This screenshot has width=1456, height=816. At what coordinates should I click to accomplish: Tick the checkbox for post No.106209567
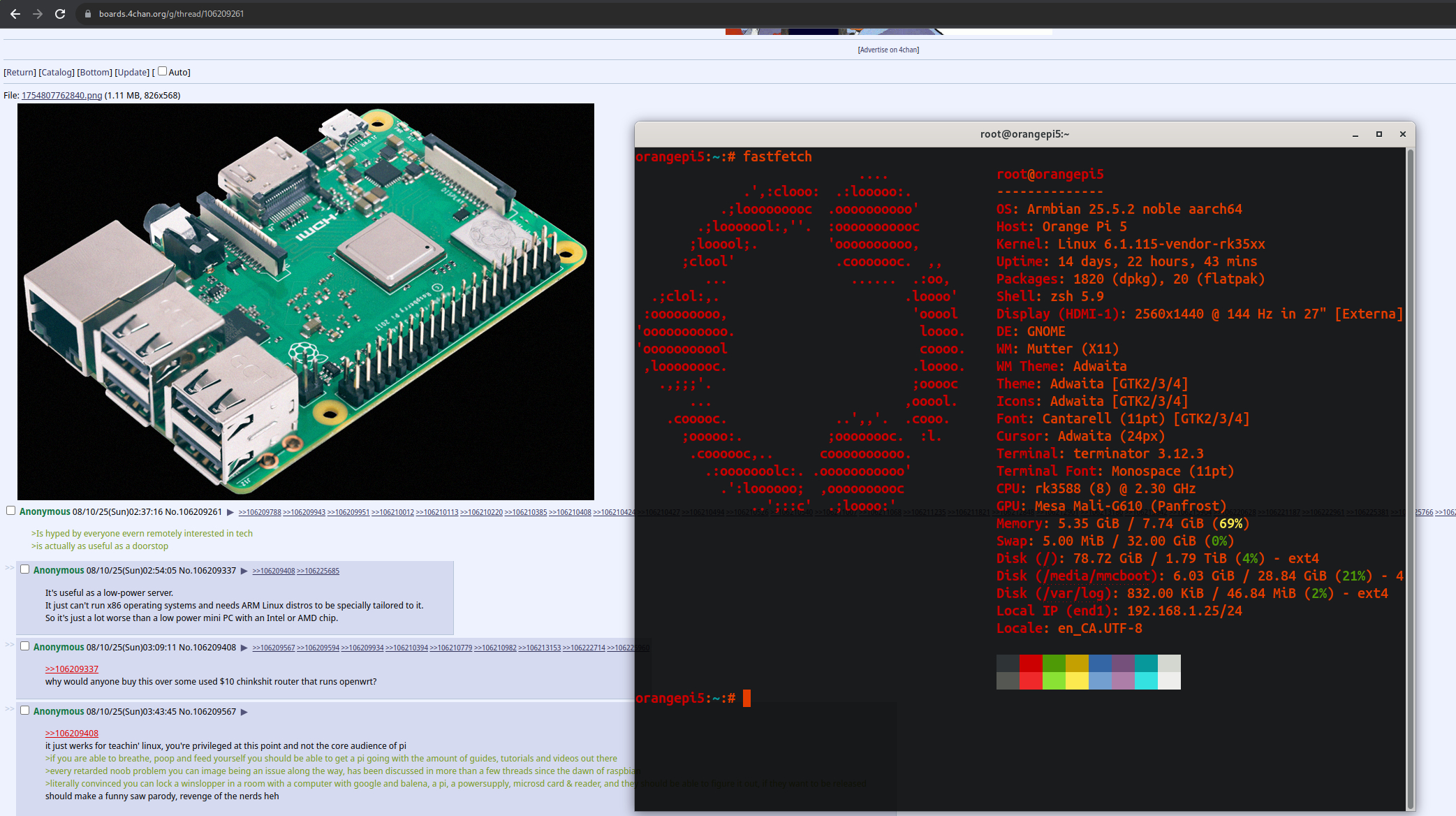(24, 711)
